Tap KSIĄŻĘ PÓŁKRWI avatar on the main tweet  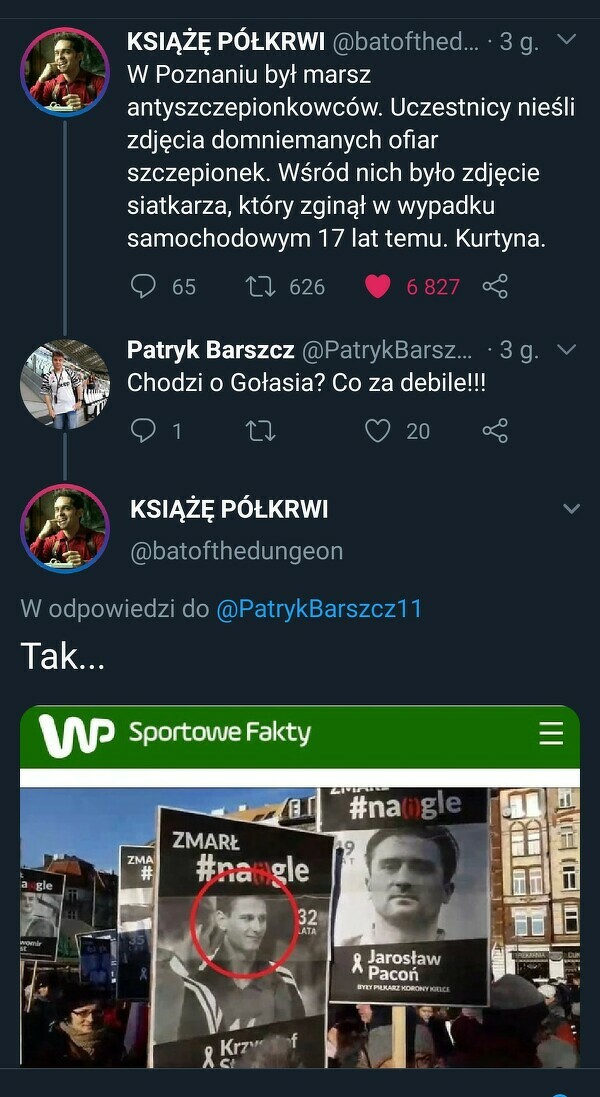click(65, 528)
